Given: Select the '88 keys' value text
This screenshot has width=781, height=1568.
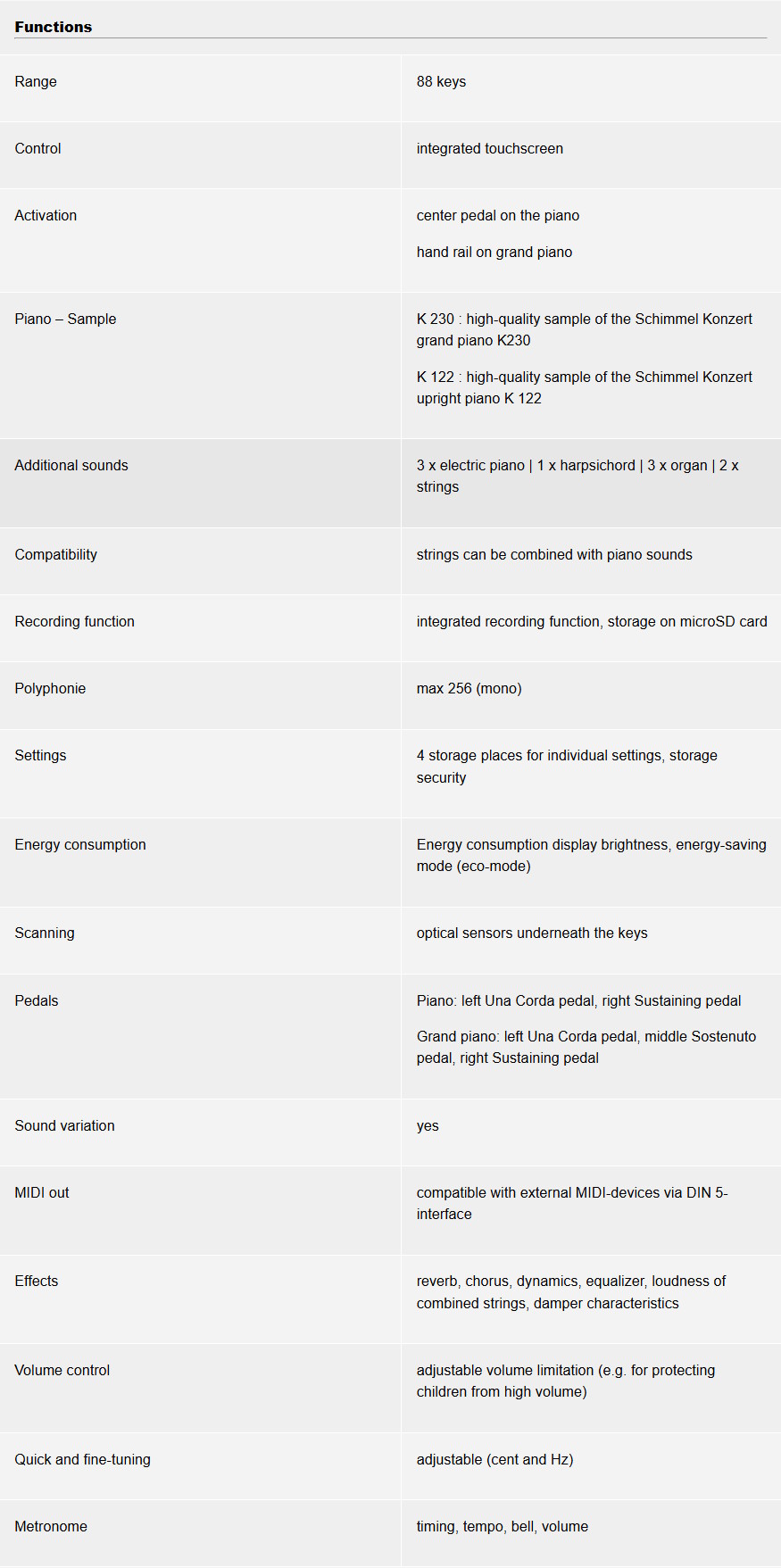Looking at the screenshot, I should pos(441,81).
